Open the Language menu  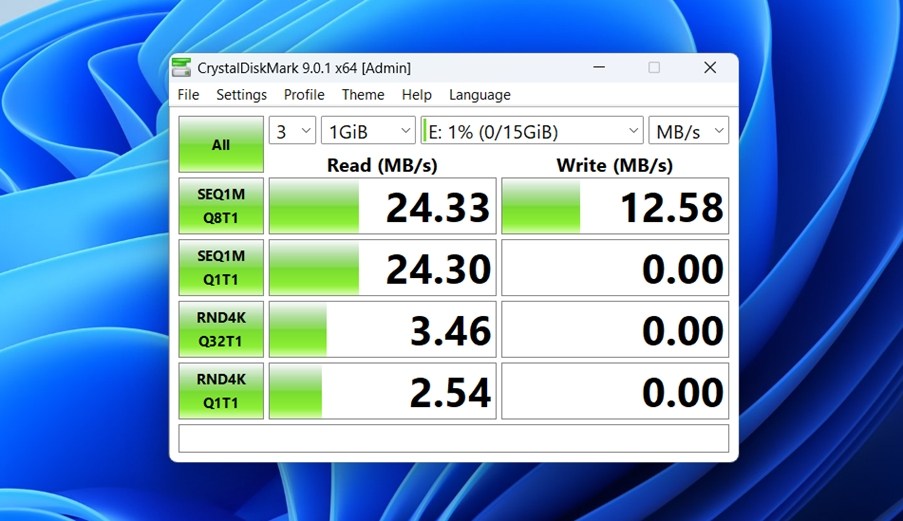(x=480, y=95)
